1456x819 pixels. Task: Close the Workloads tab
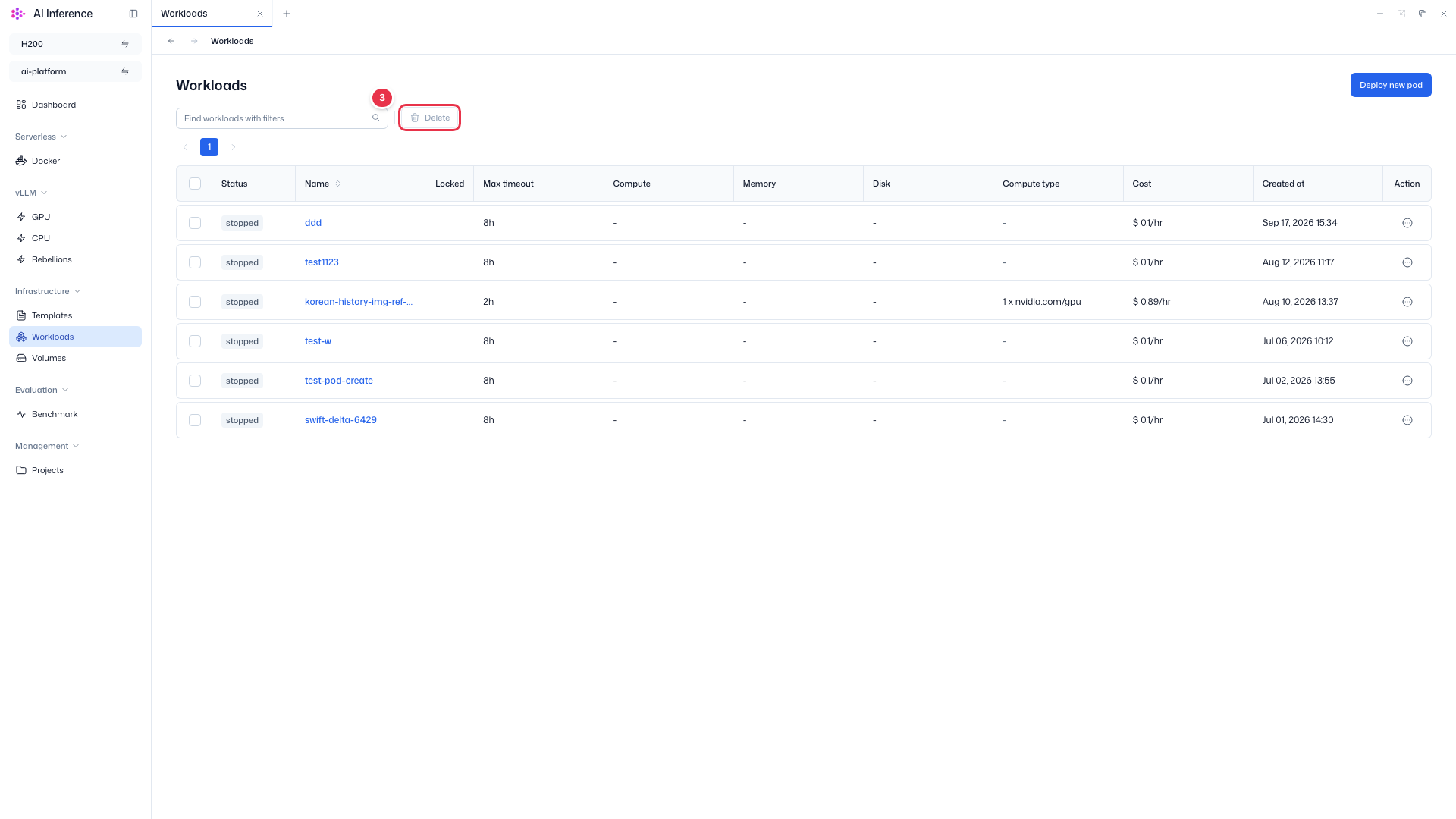coord(260,14)
